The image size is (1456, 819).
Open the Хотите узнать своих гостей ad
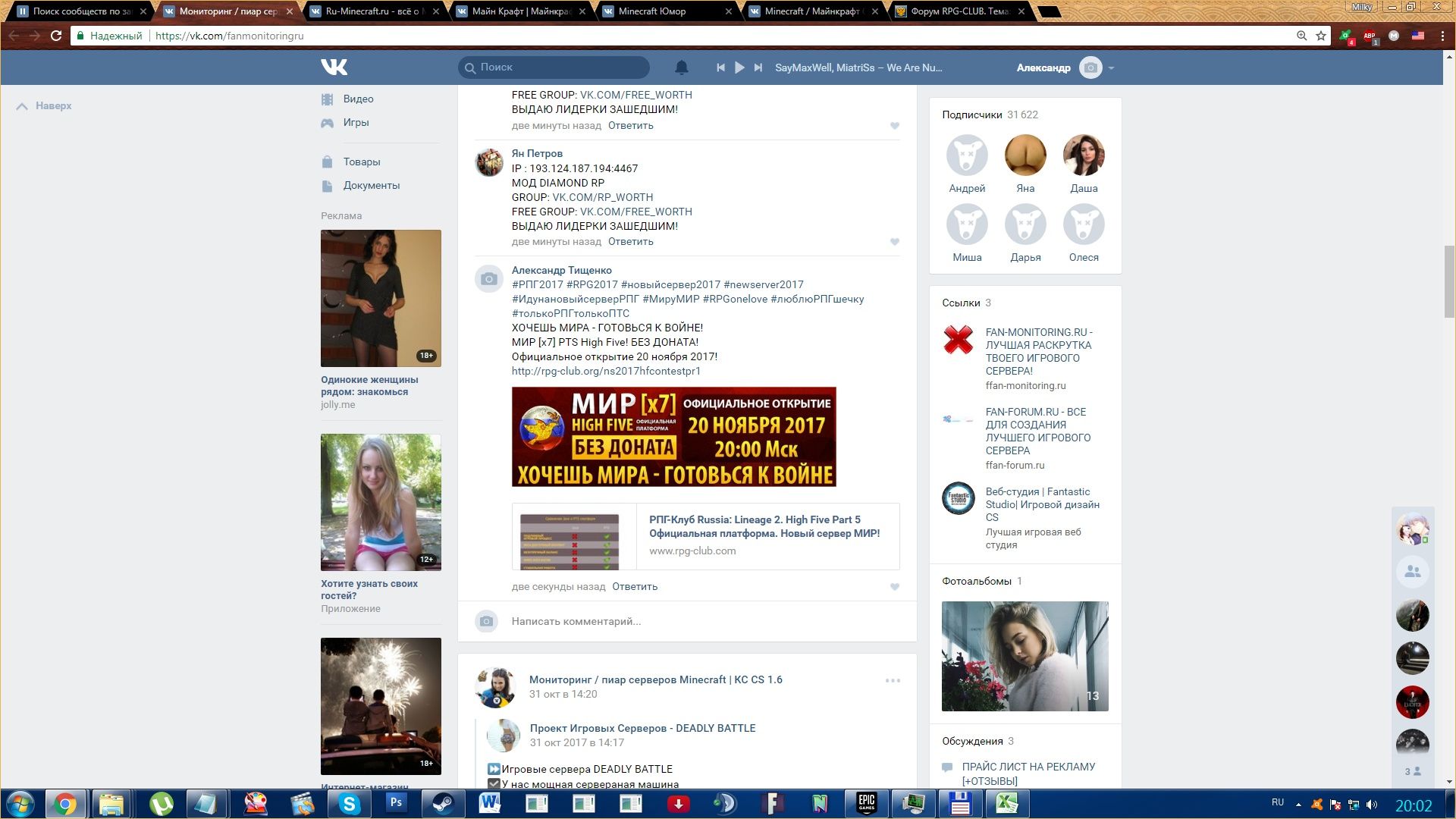click(x=369, y=590)
